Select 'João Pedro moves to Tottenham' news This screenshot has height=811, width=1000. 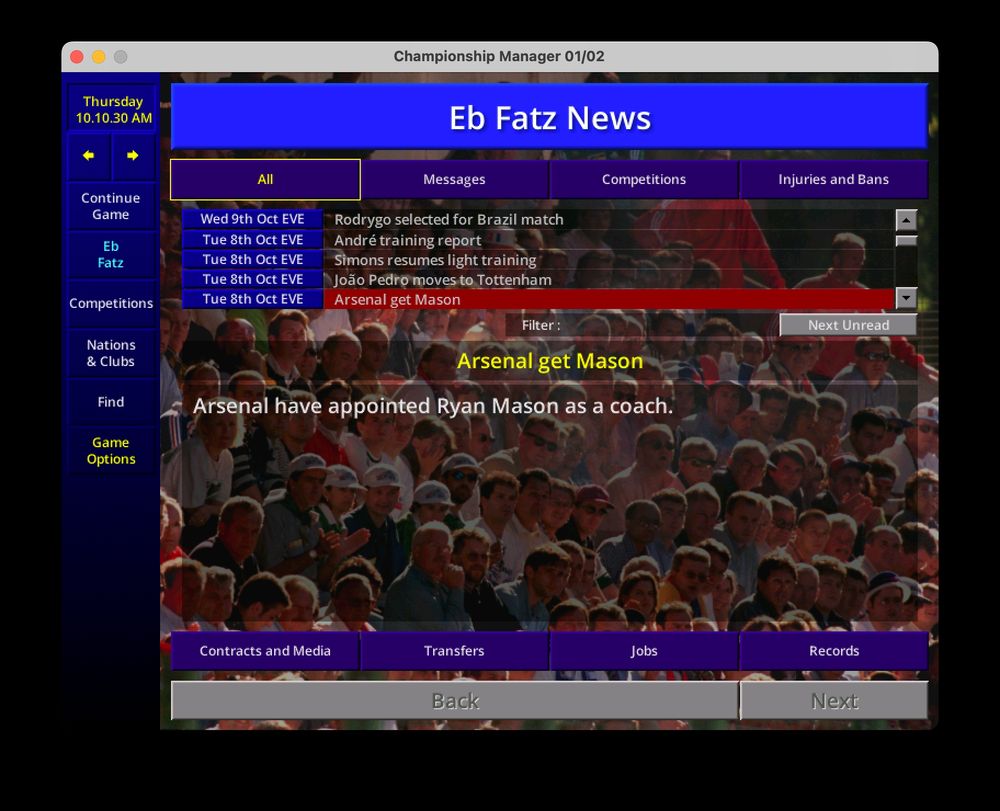608,279
